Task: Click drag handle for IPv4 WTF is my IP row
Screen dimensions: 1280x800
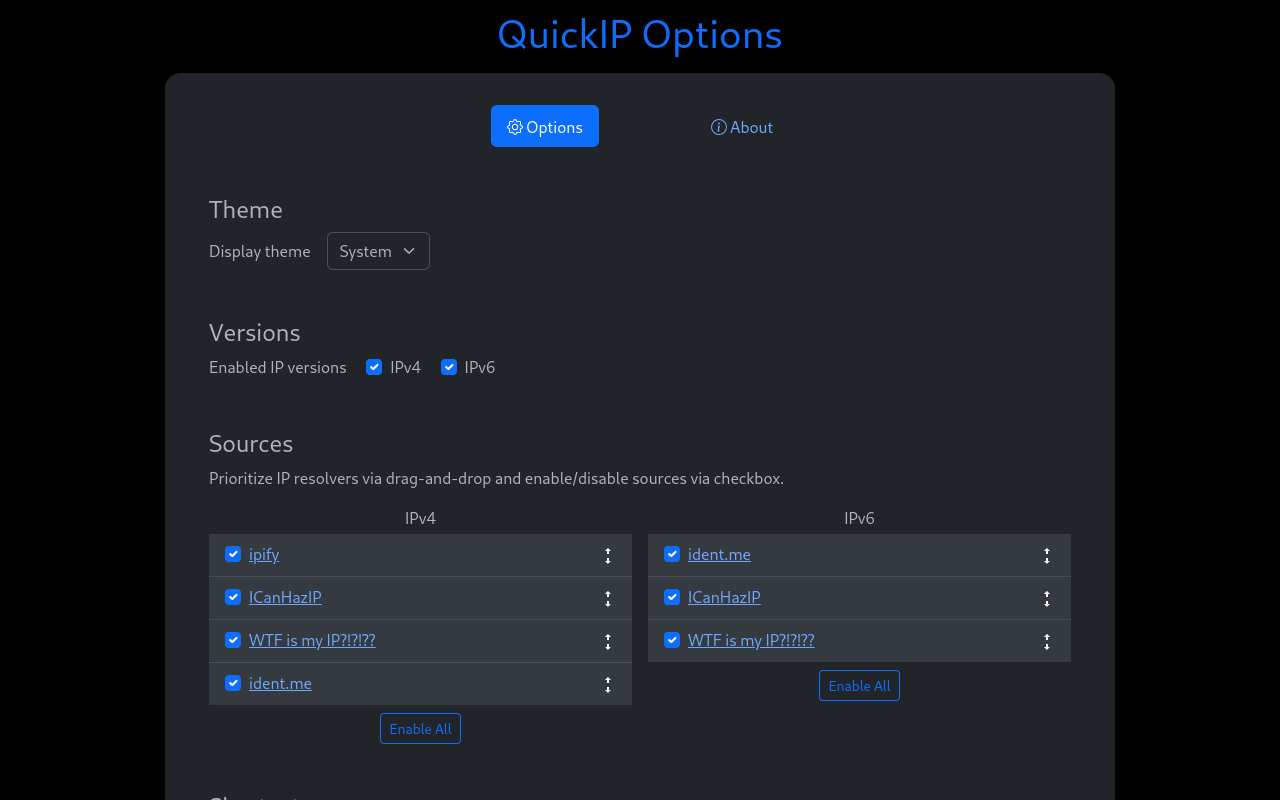Action: coord(607,642)
